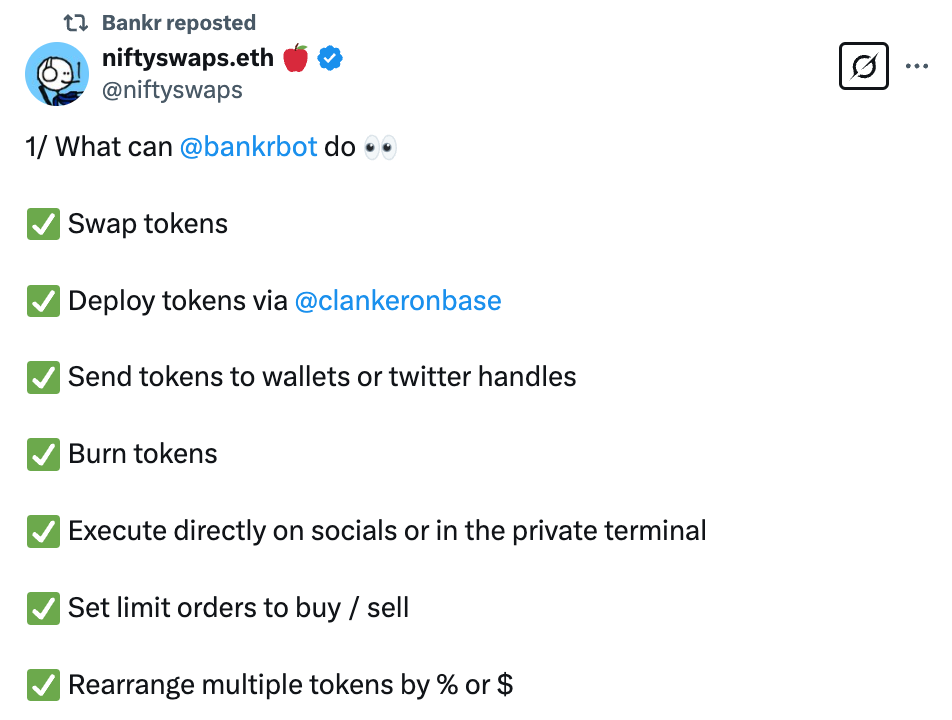Click the checkmark beside Burn tokens
952x720 pixels.
click(x=43, y=454)
